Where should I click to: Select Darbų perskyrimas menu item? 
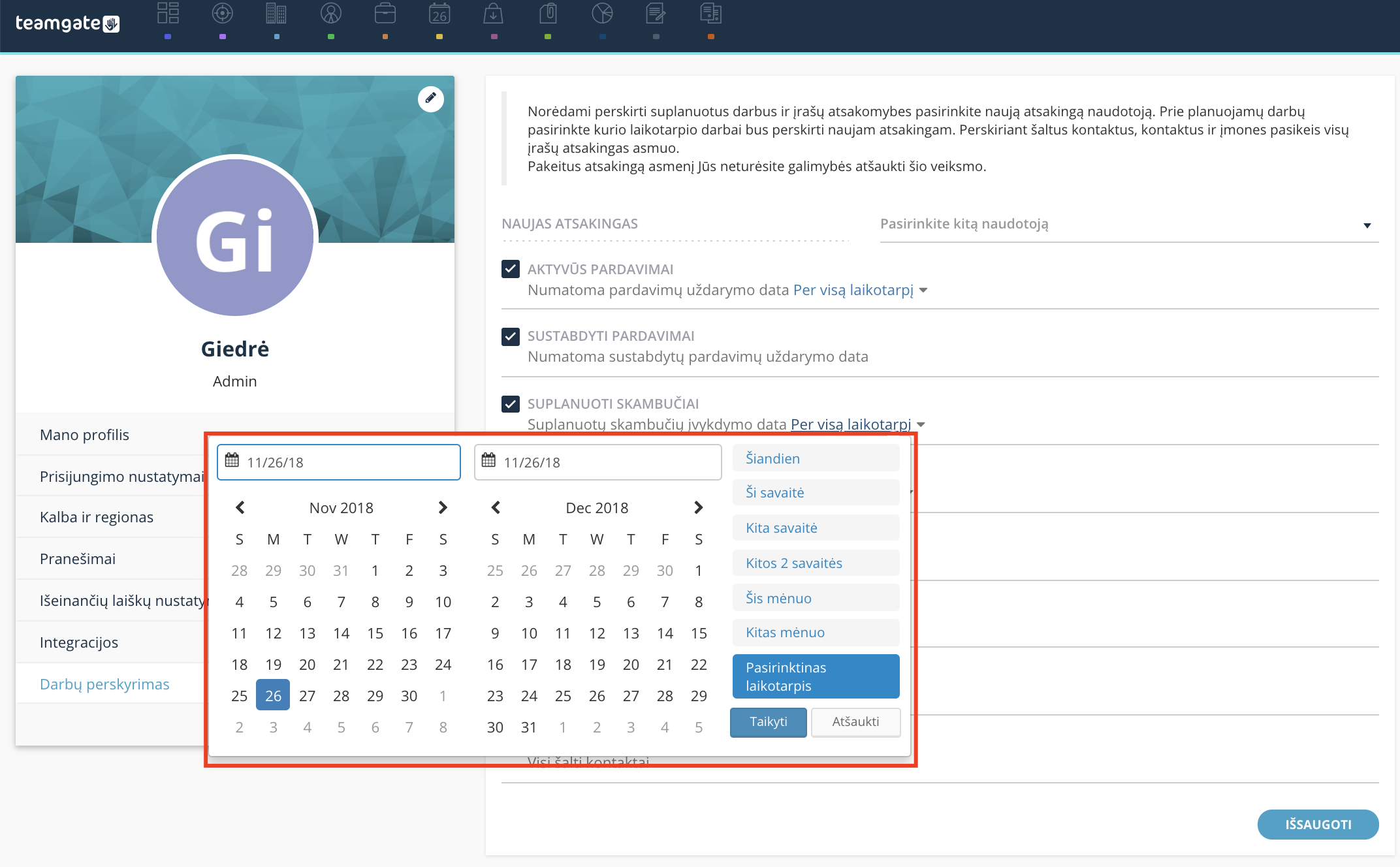point(104,684)
